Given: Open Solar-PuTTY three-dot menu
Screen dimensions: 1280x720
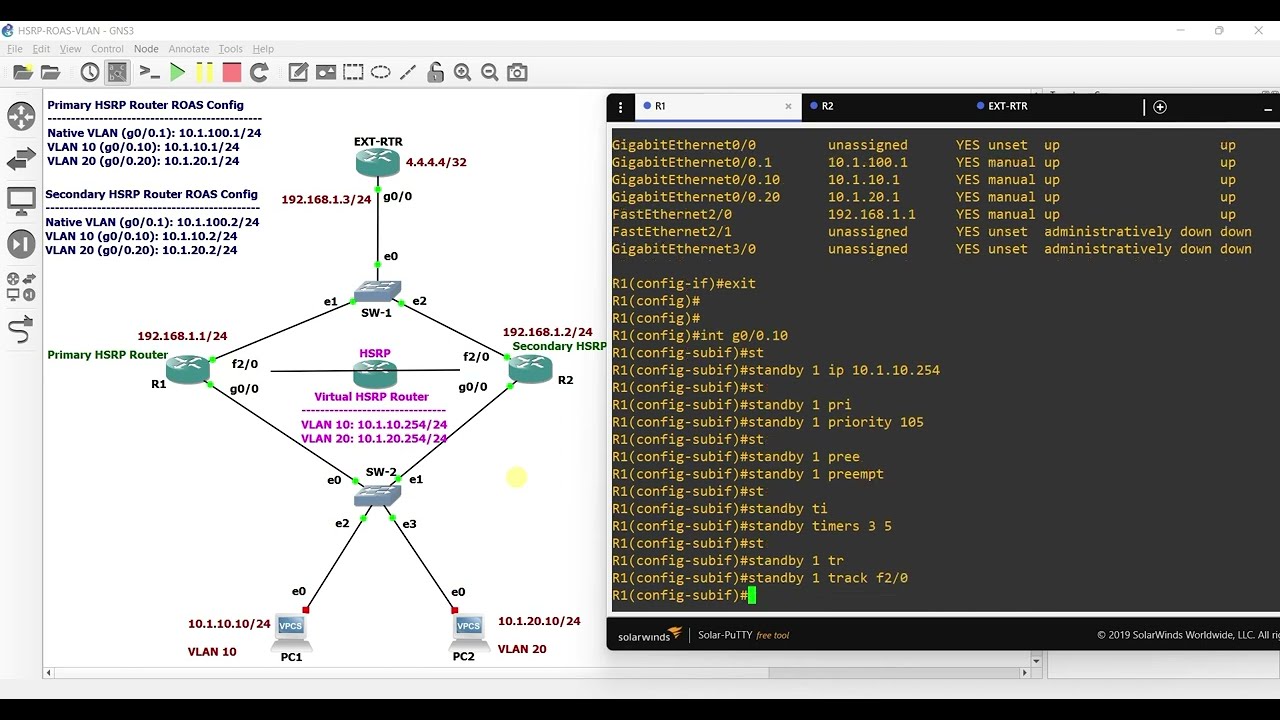Looking at the screenshot, I should pos(620,107).
